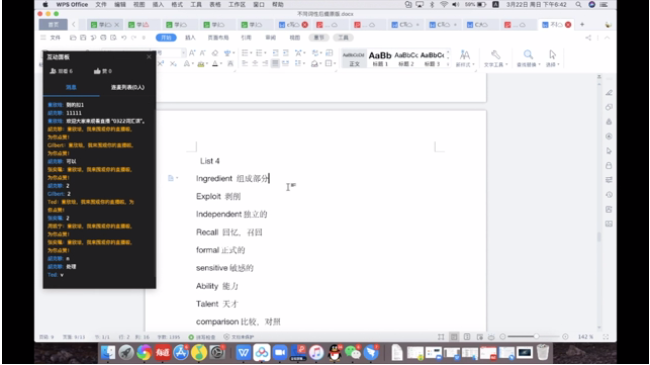Close the 互动面板 chat panel
The width and height of the screenshot is (650, 365).
[x=149, y=57]
